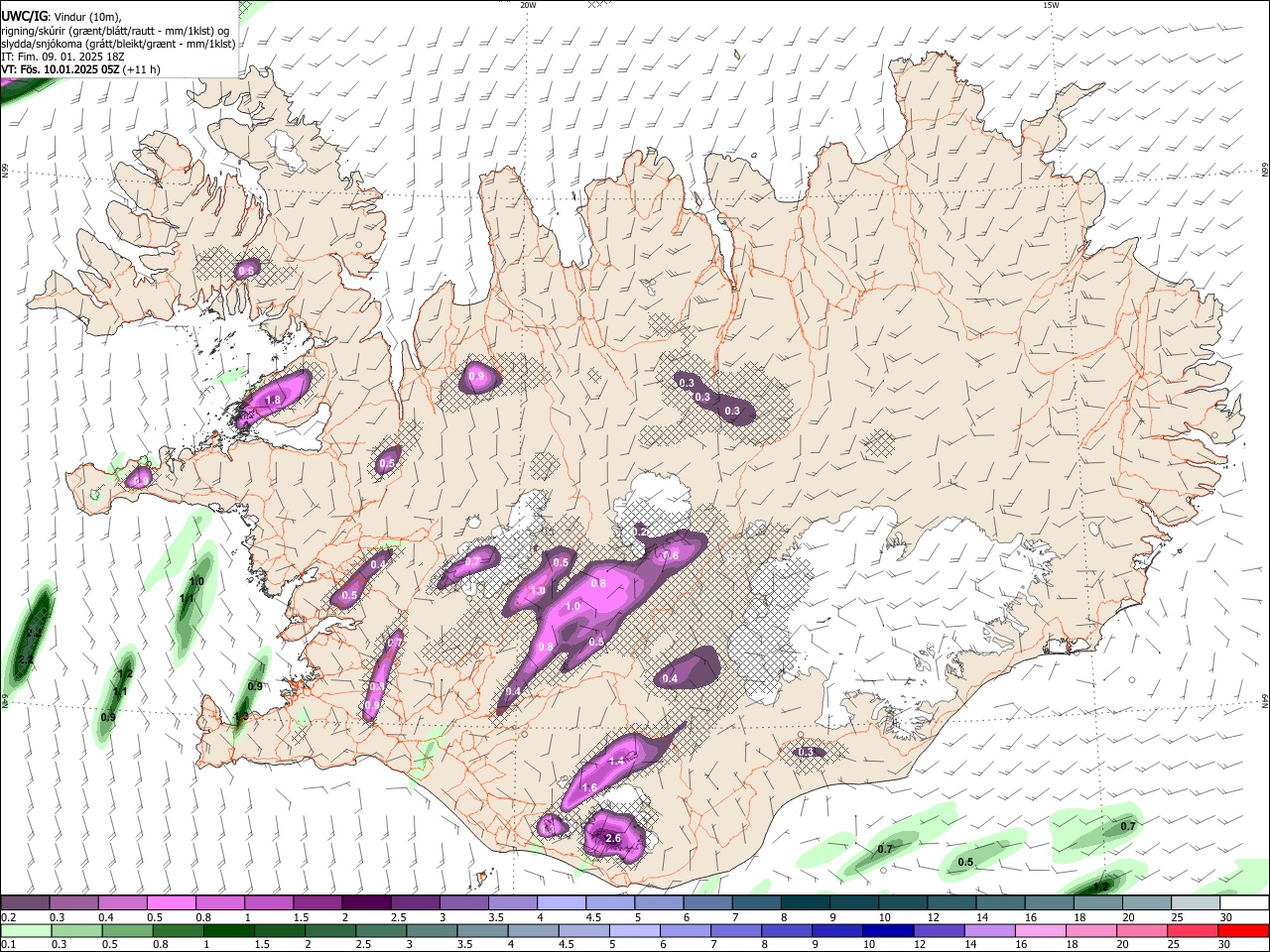Select the top-row teal swatch from 8 to 9
Screen dimensions: 1270x952
[x=805, y=902]
